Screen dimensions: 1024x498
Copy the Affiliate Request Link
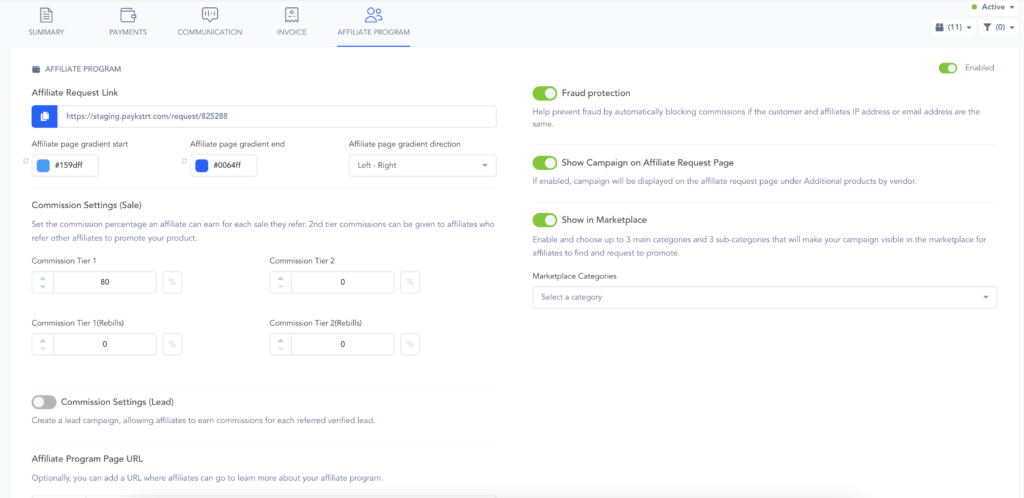coord(44,117)
